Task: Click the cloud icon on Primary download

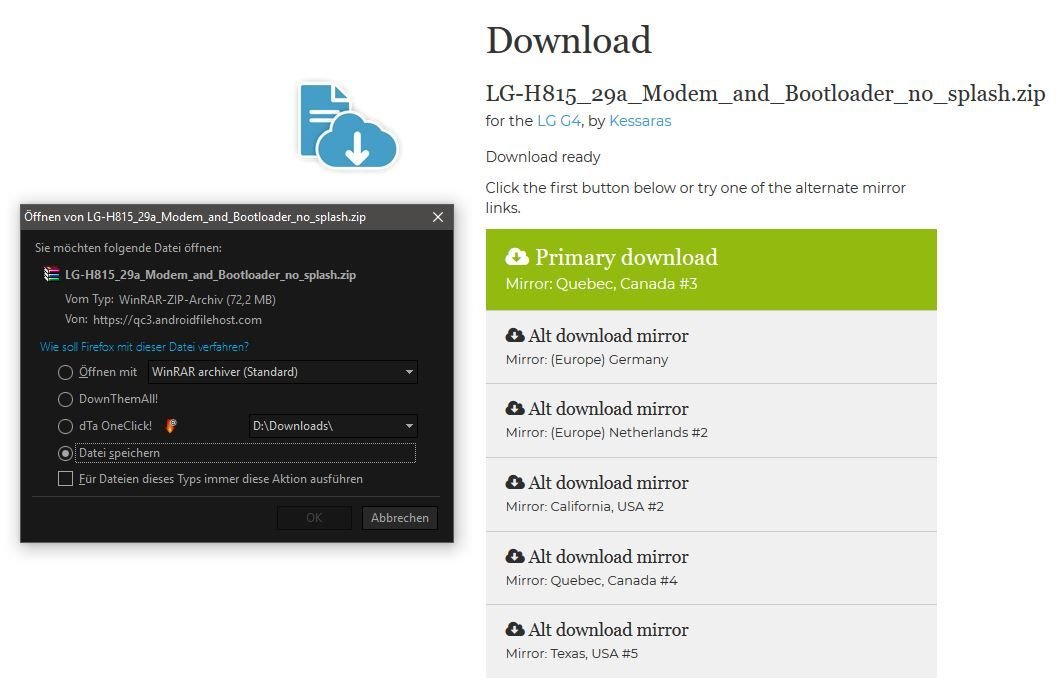Action: [517, 256]
